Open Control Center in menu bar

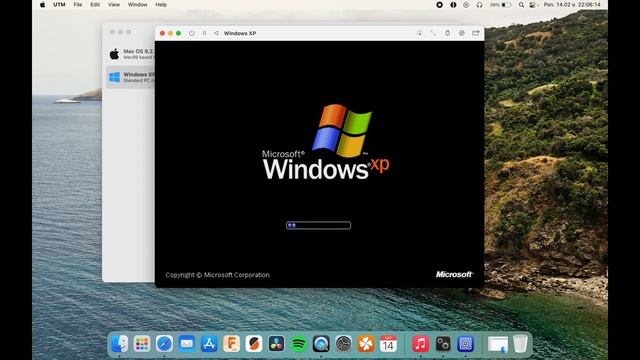tap(532, 5)
